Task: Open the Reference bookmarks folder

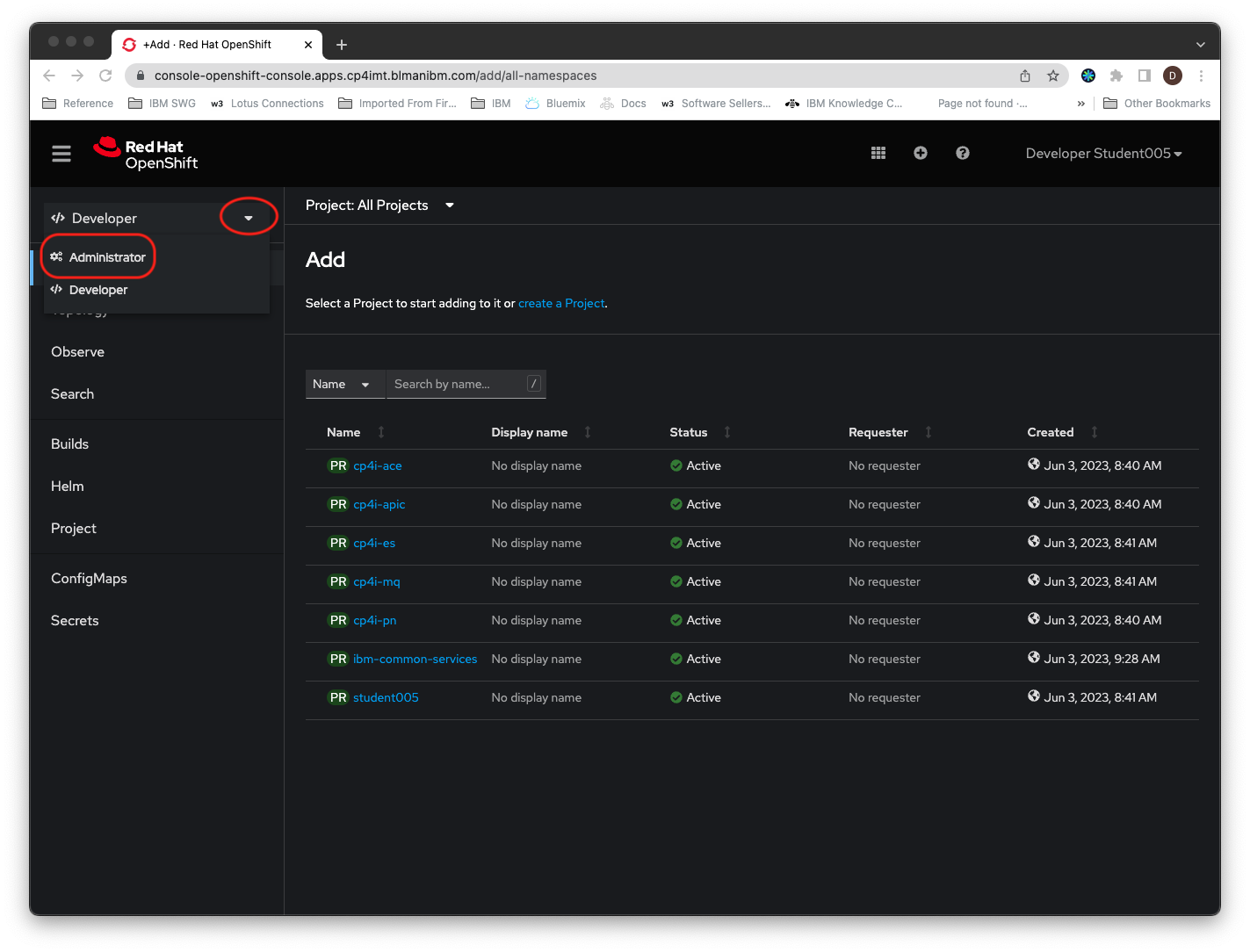Action: [x=78, y=104]
